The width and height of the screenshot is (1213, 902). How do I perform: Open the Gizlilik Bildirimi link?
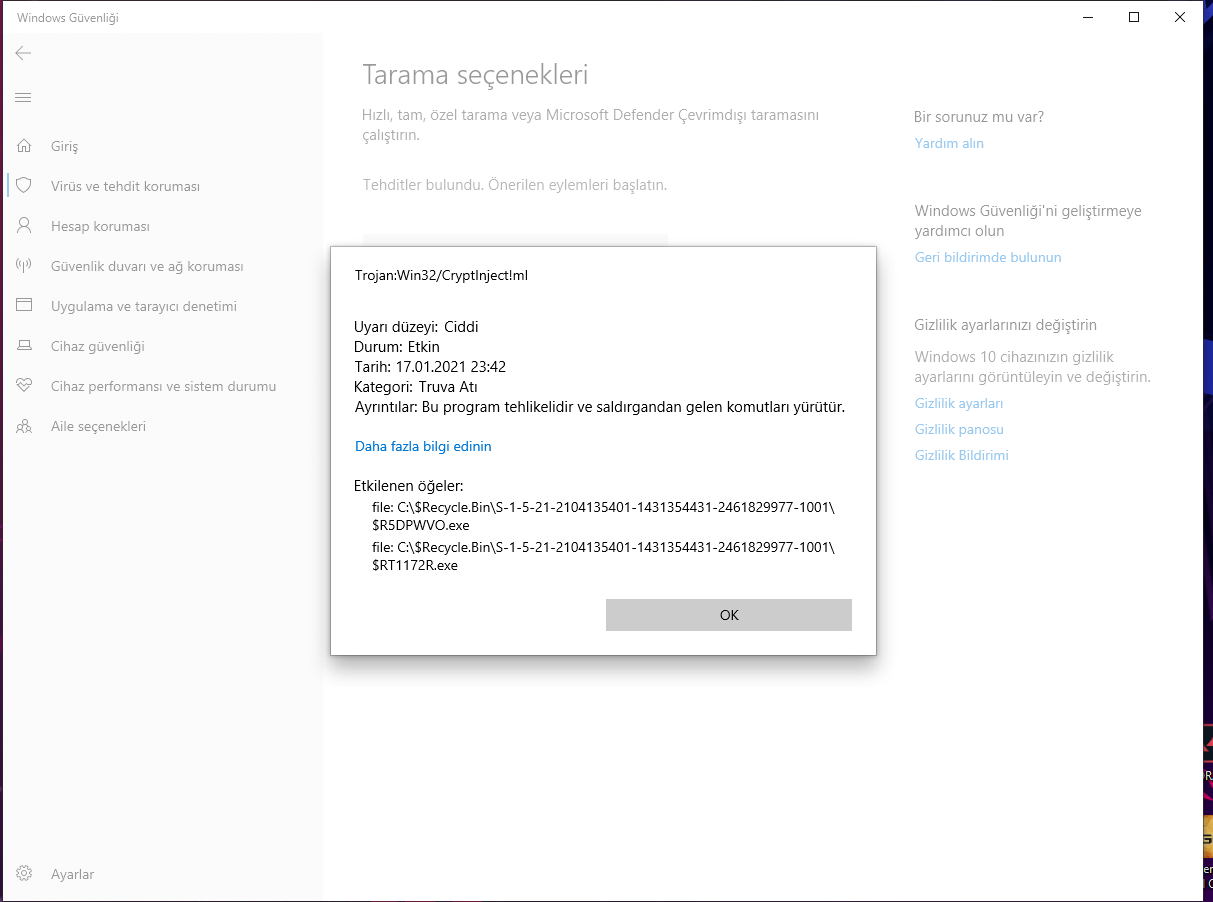click(962, 455)
